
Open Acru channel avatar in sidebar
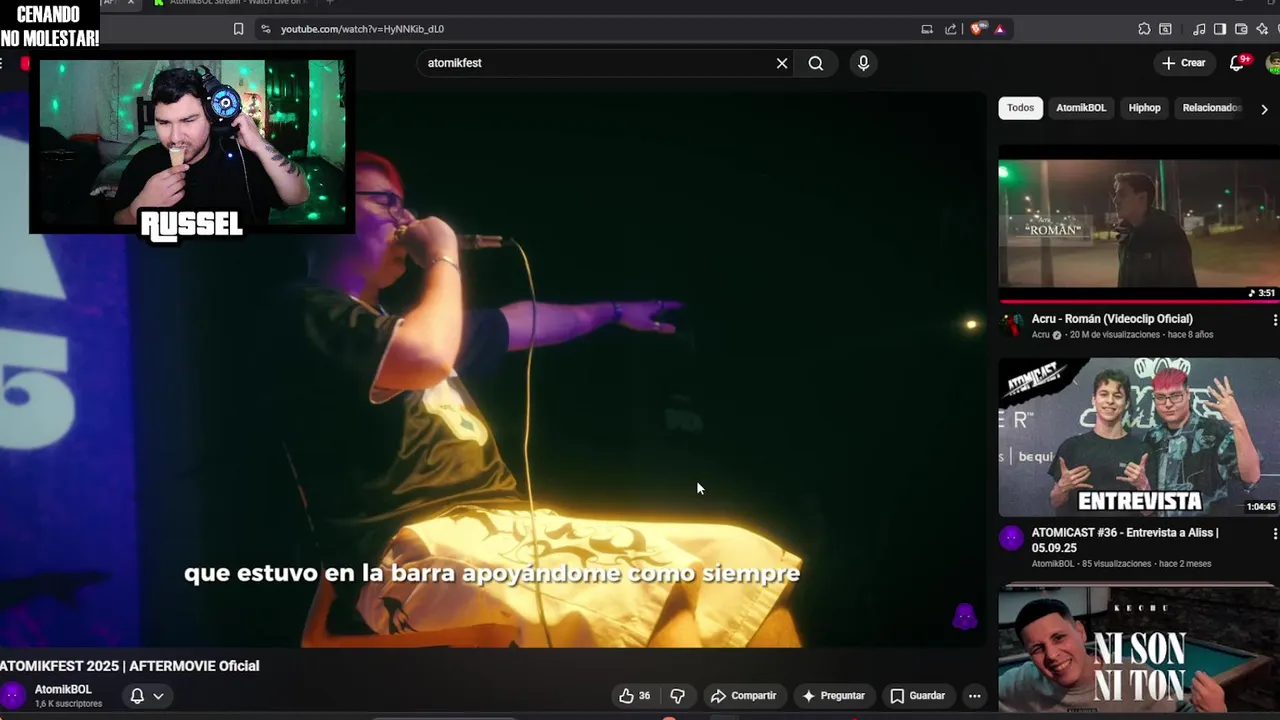point(1011,325)
